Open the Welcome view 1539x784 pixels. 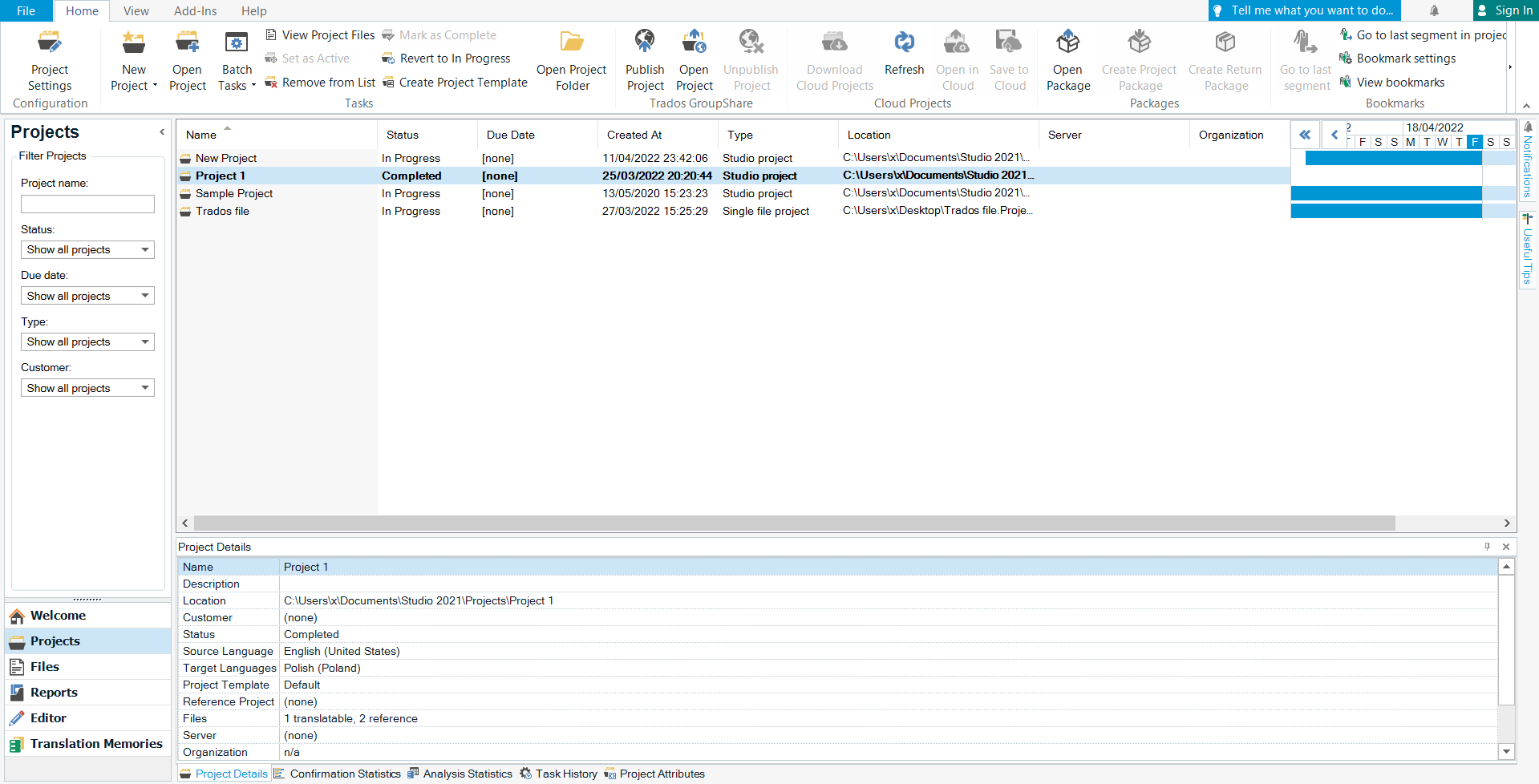[x=87, y=616]
